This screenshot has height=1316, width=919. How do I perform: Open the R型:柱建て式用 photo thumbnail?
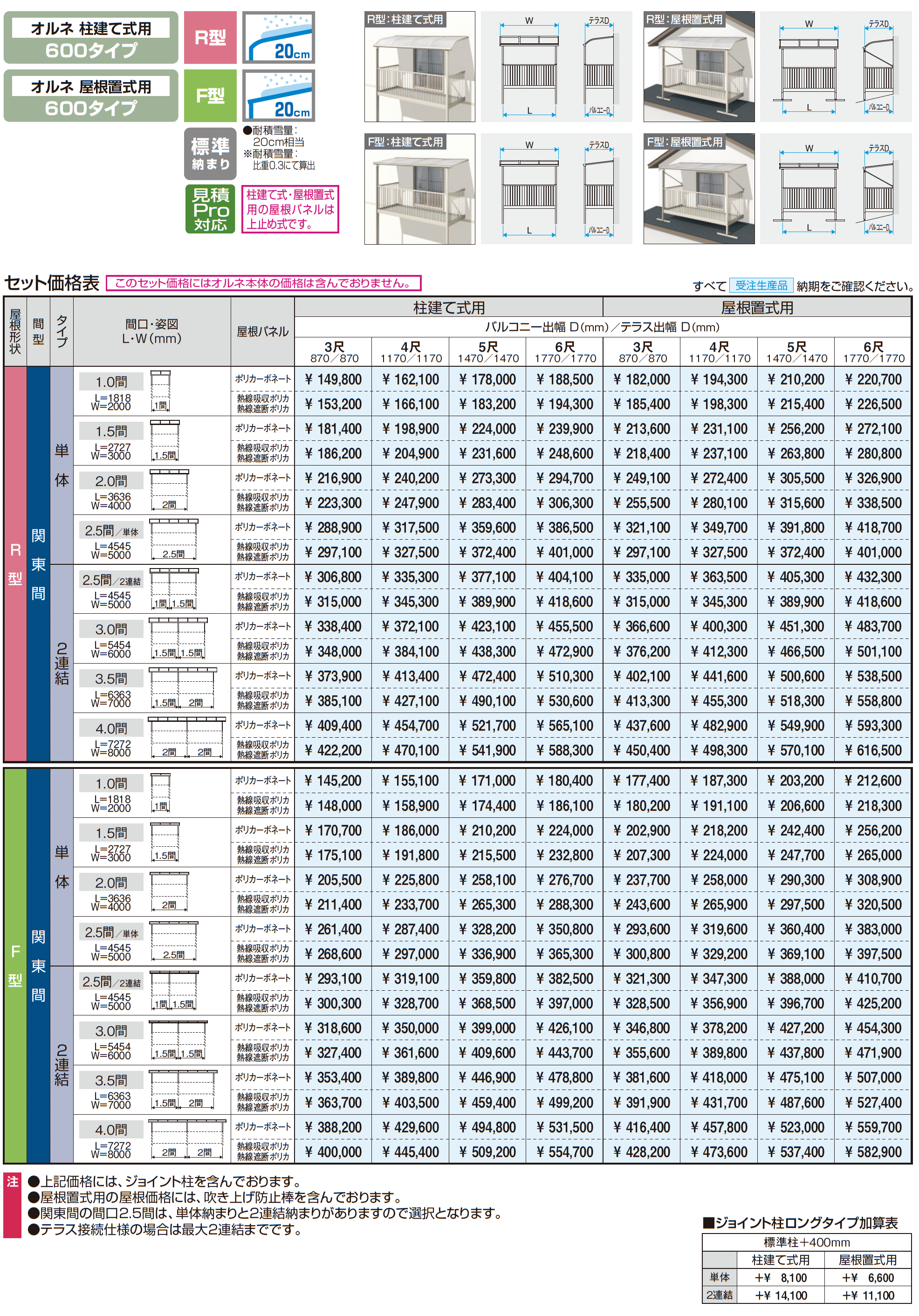tap(420, 67)
